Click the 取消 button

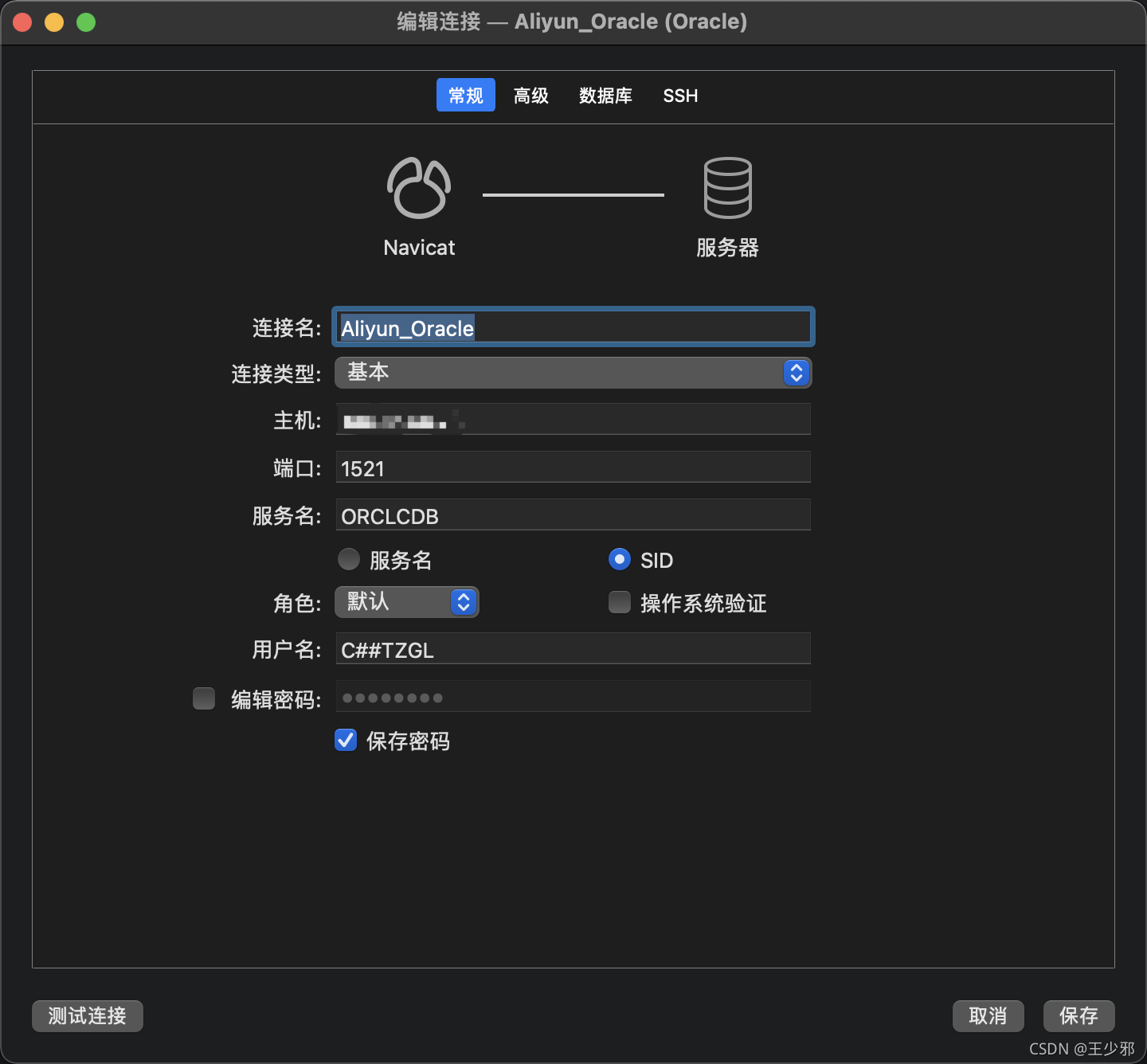pos(988,1016)
